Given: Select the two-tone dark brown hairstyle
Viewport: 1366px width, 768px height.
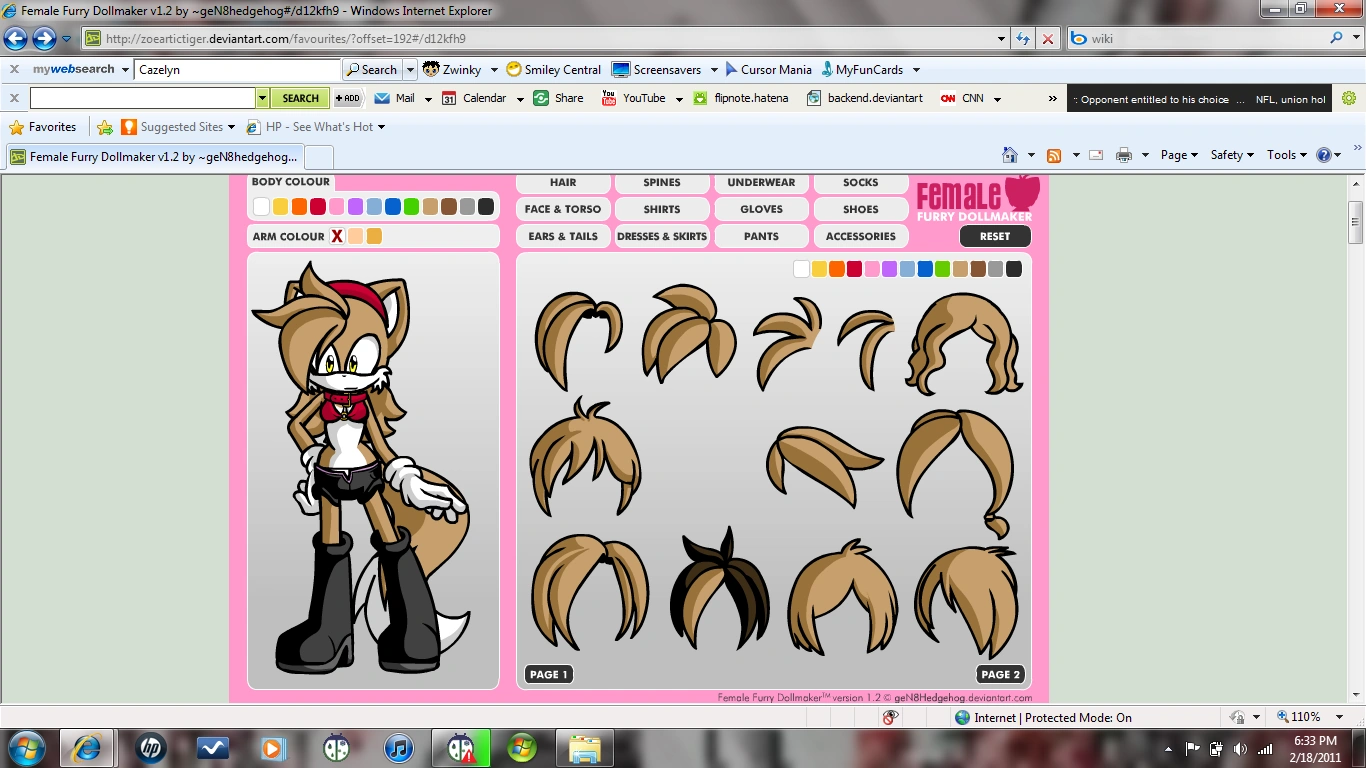Looking at the screenshot, I should (719, 589).
